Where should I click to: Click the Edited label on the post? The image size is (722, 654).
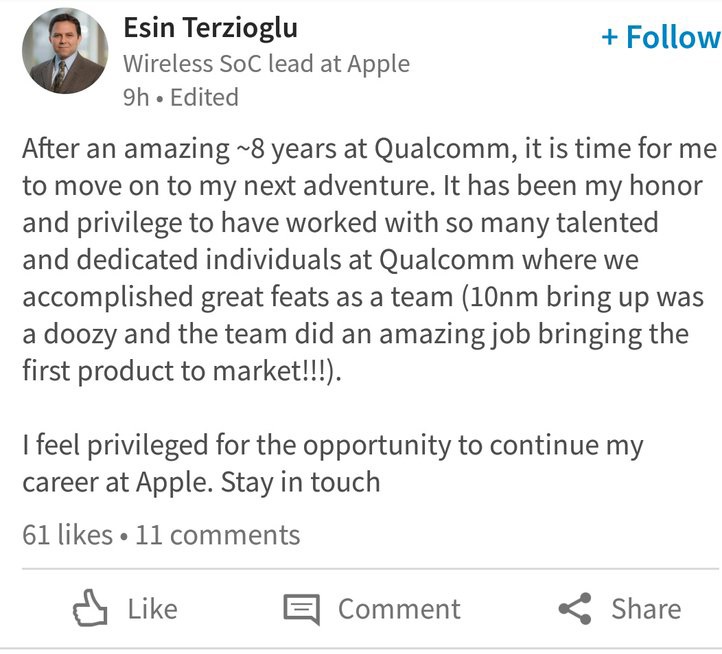(204, 98)
